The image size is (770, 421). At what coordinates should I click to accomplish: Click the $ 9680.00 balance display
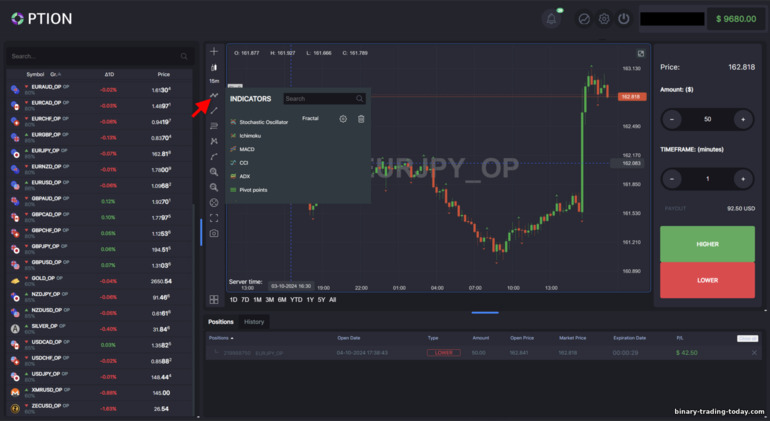(736, 19)
